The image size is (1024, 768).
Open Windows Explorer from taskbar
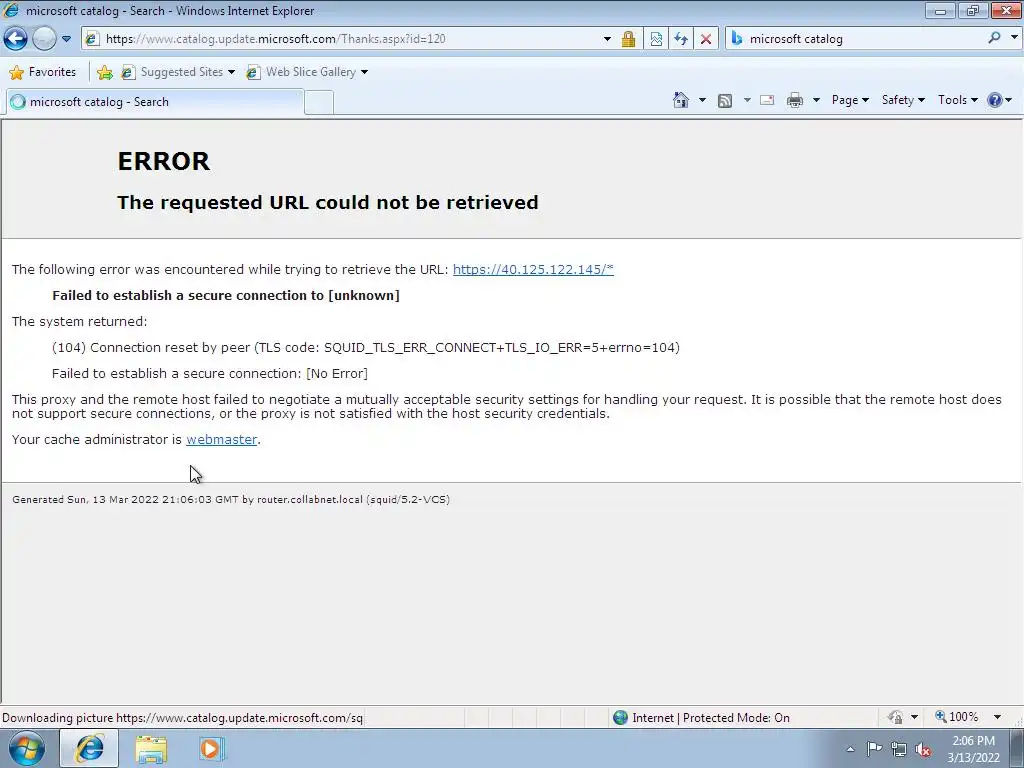[151, 749]
